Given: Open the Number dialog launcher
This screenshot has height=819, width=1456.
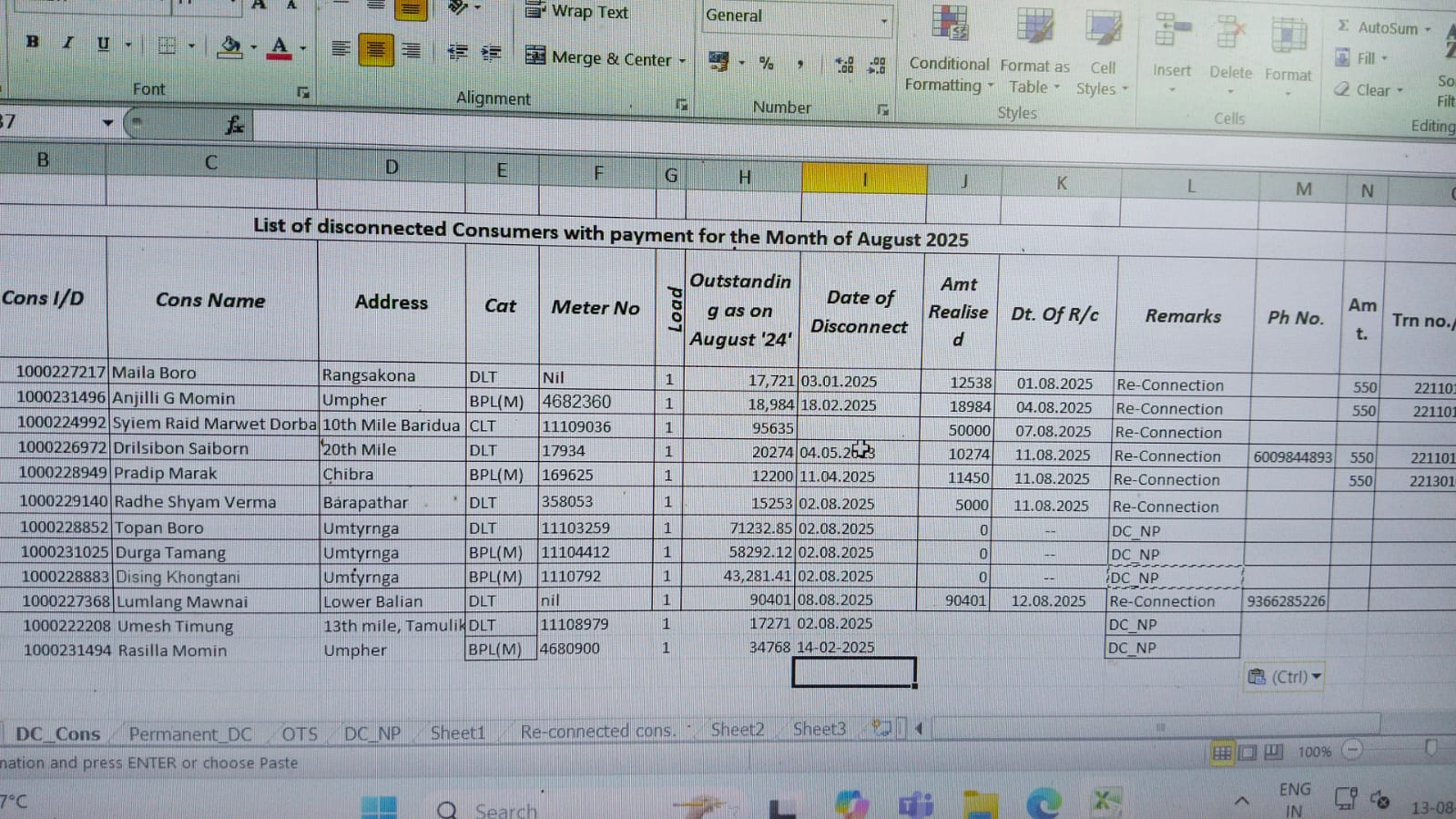Looking at the screenshot, I should pos(882,110).
